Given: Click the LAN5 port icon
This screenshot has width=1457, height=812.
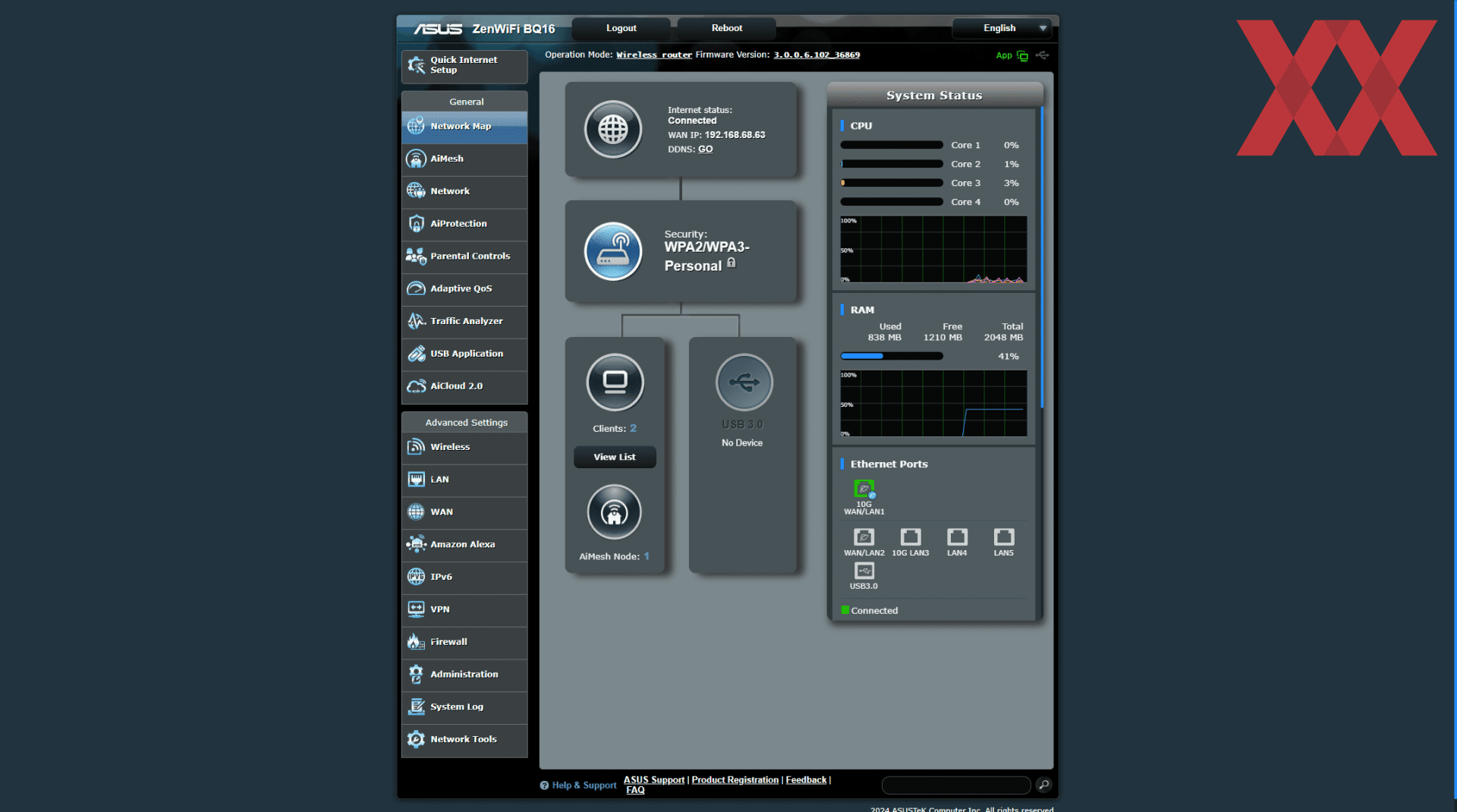Looking at the screenshot, I should (1004, 537).
